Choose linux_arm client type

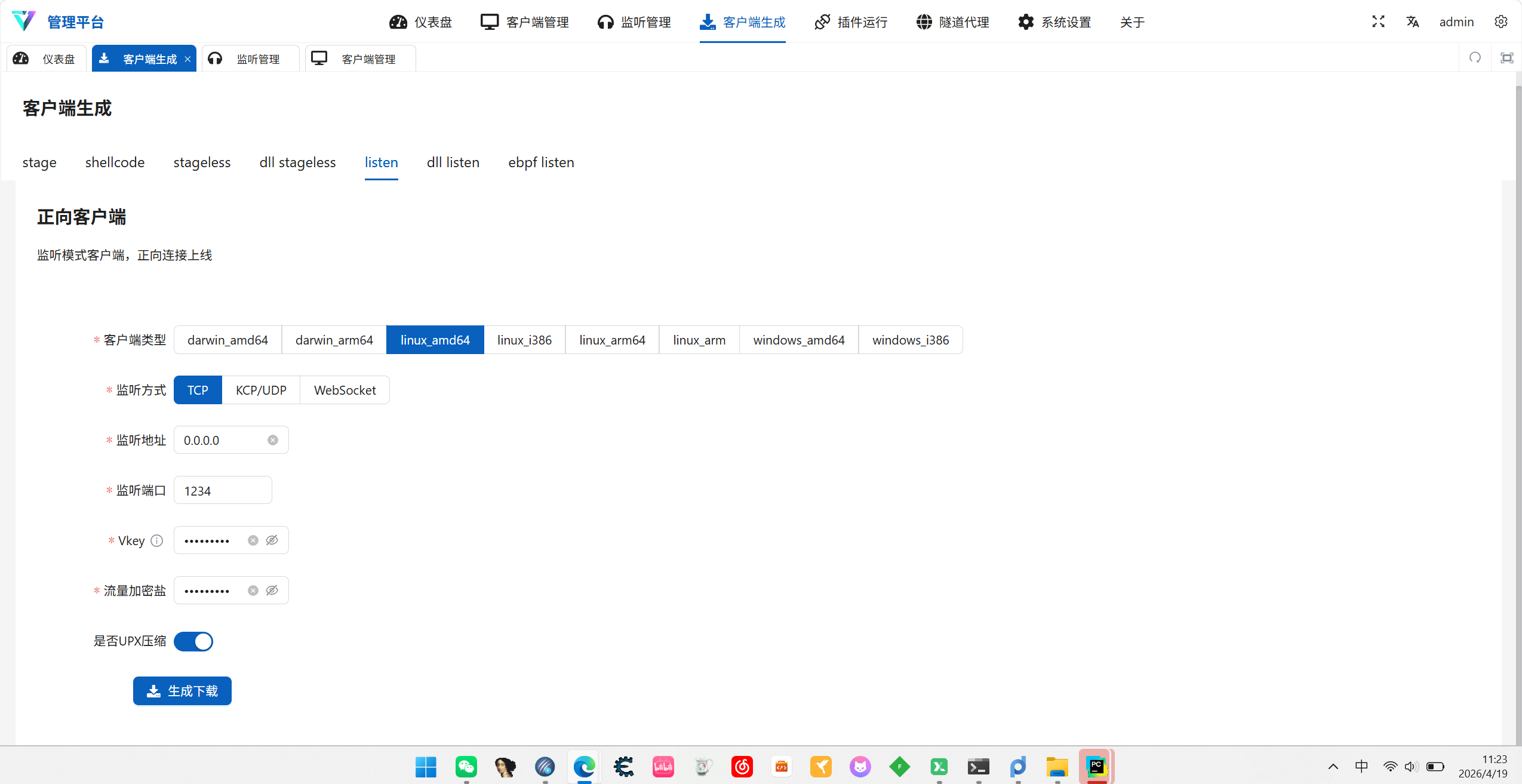(x=699, y=340)
